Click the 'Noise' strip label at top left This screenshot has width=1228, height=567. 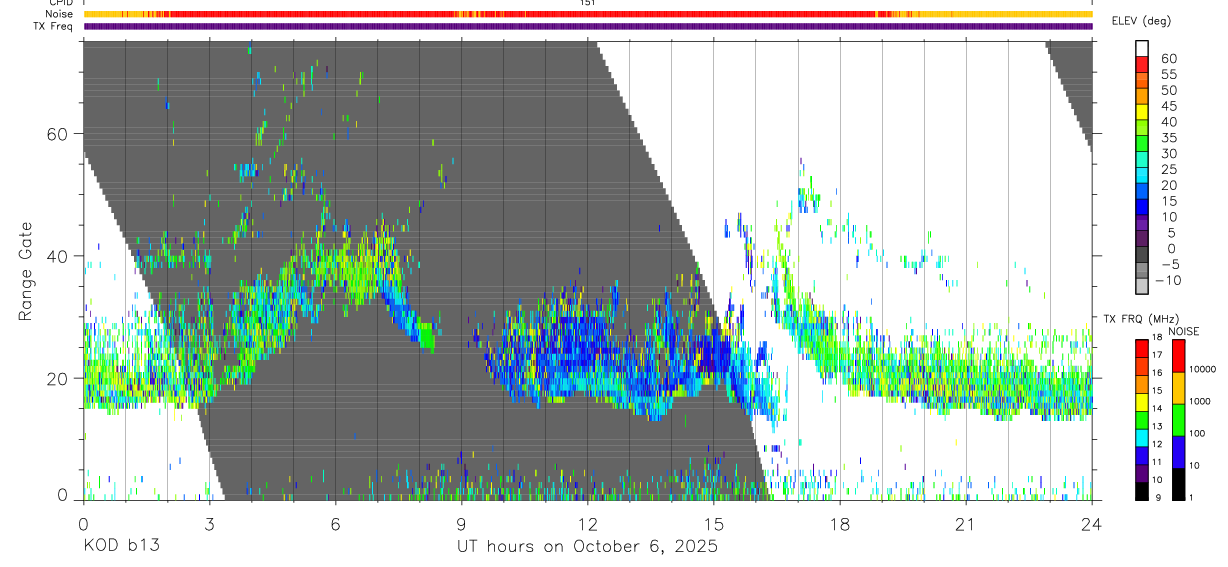coord(59,14)
